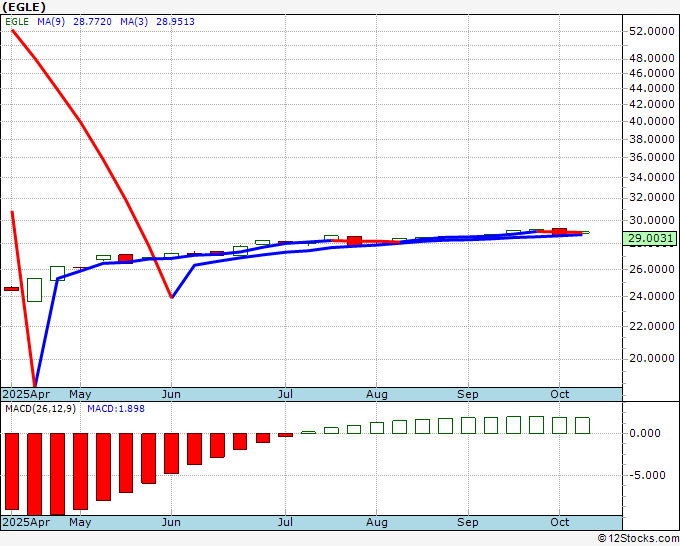Viewport: 680px width, 546px height.
Task: Click the MACD:1.898 value text
Action: coord(116,409)
